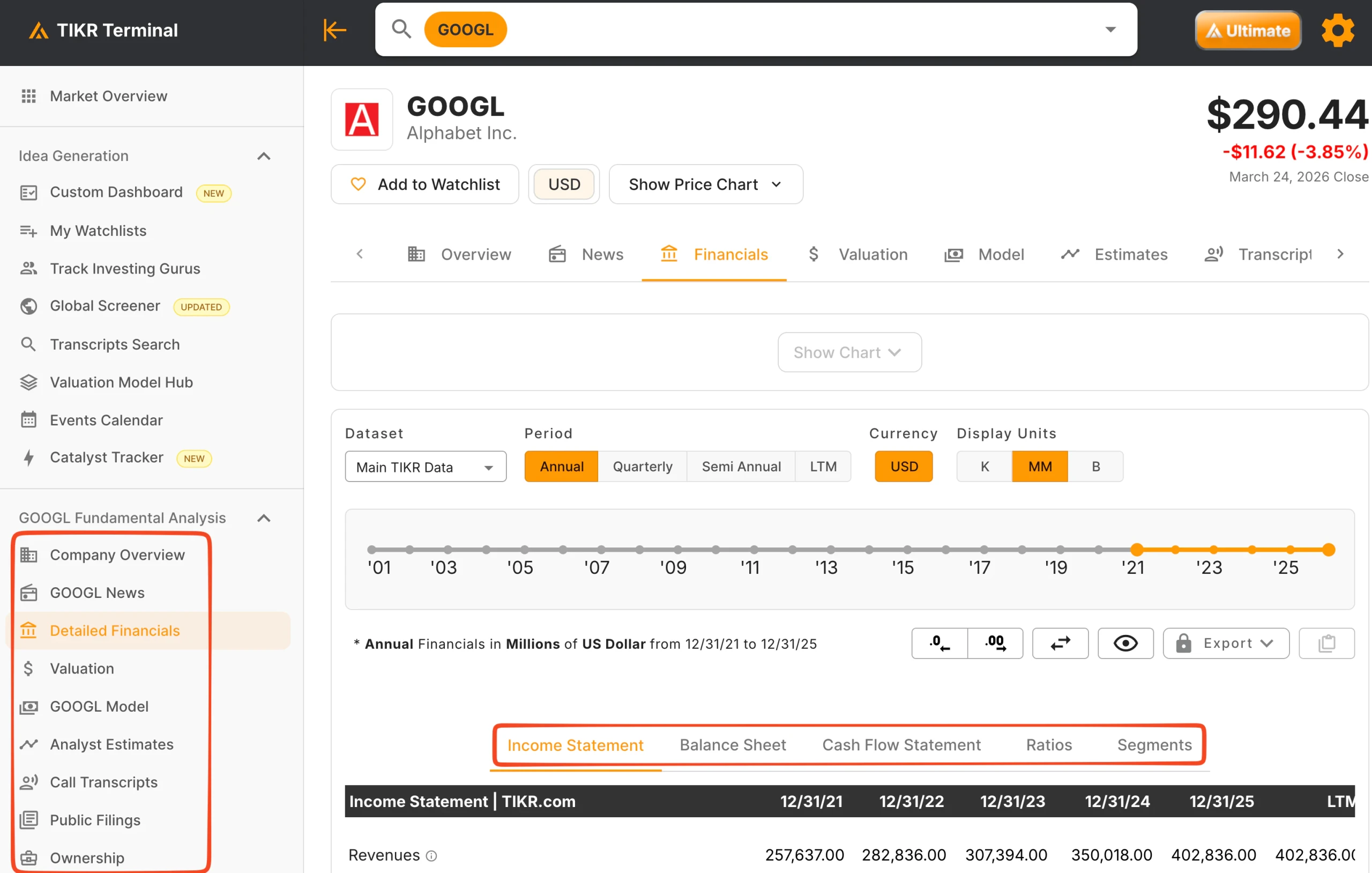The image size is (1372, 873).
Task: Open Global Screener in sidebar
Action: [105, 306]
